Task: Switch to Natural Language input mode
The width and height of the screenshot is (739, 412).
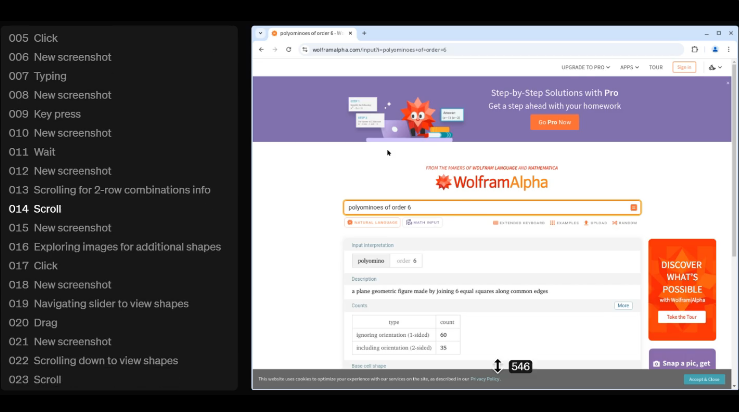Action: coord(373,222)
